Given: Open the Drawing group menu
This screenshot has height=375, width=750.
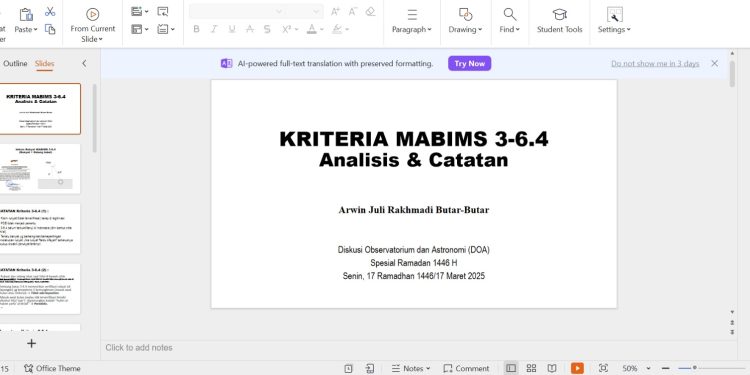Looking at the screenshot, I should click(465, 22).
